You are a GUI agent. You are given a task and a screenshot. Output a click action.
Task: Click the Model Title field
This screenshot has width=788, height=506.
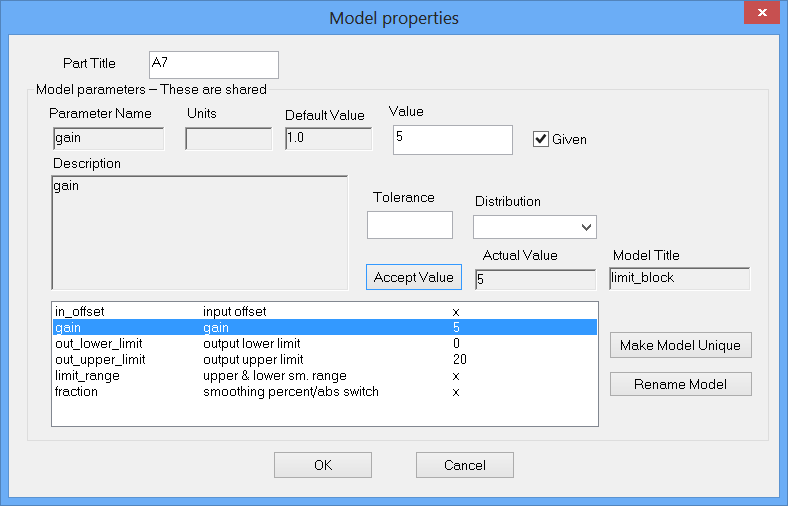679,279
